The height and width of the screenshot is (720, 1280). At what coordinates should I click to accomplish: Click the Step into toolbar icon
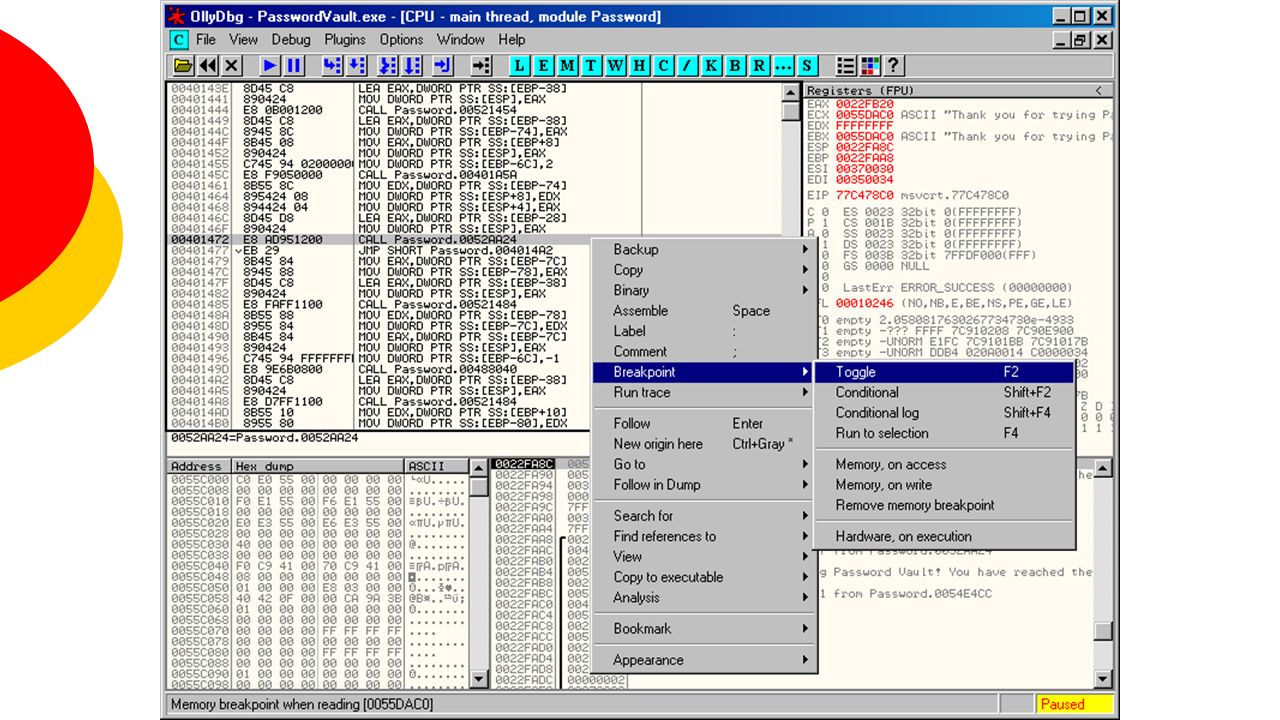[x=332, y=66]
